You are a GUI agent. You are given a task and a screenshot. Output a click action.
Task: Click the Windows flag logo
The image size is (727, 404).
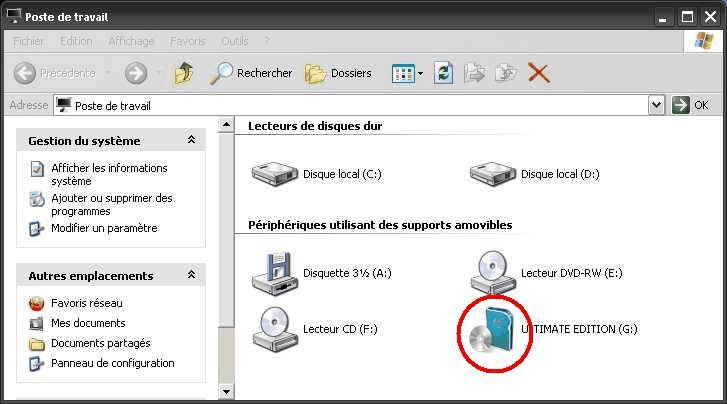tap(704, 41)
